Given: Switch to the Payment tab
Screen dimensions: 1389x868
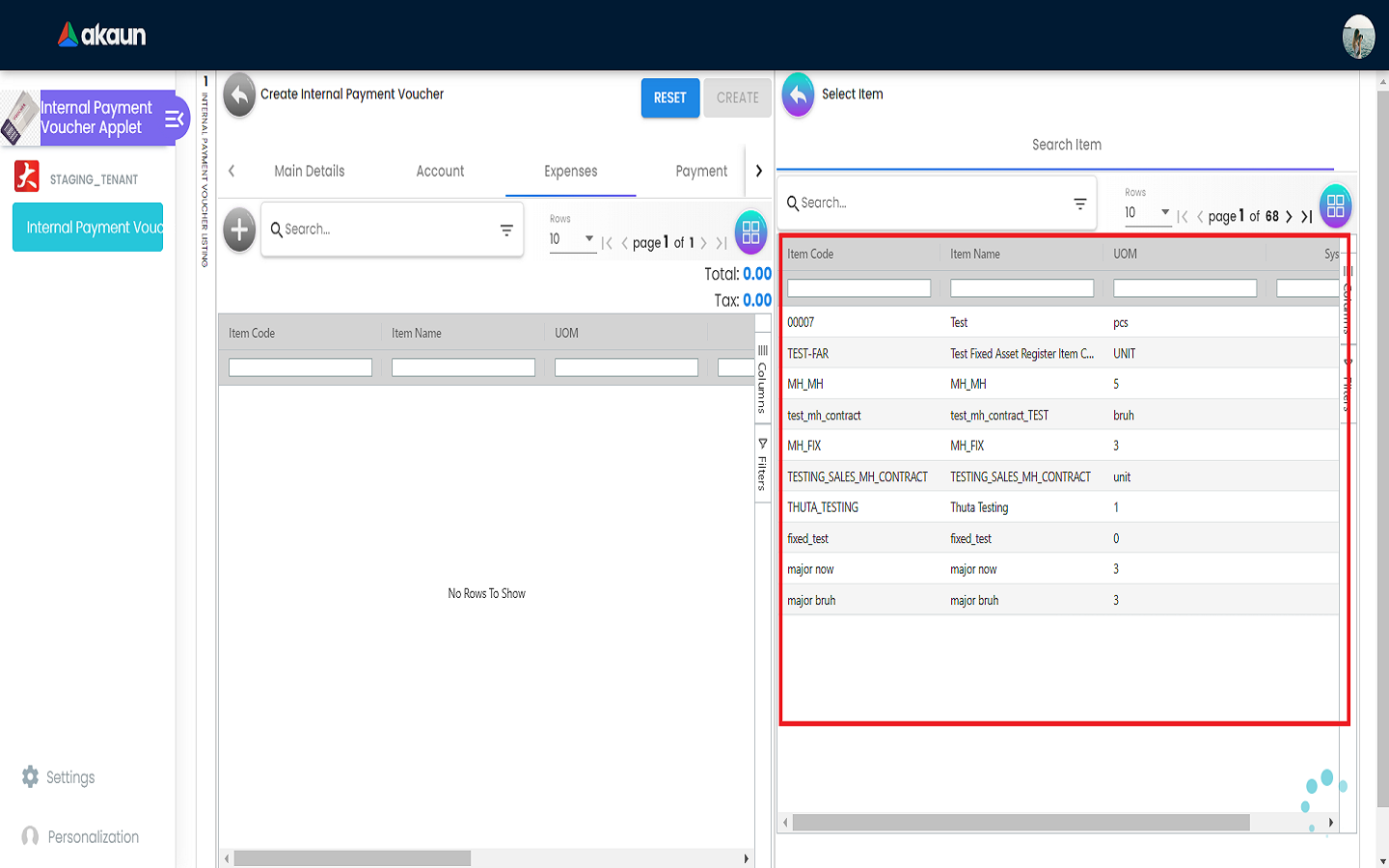Looking at the screenshot, I should point(701,172).
